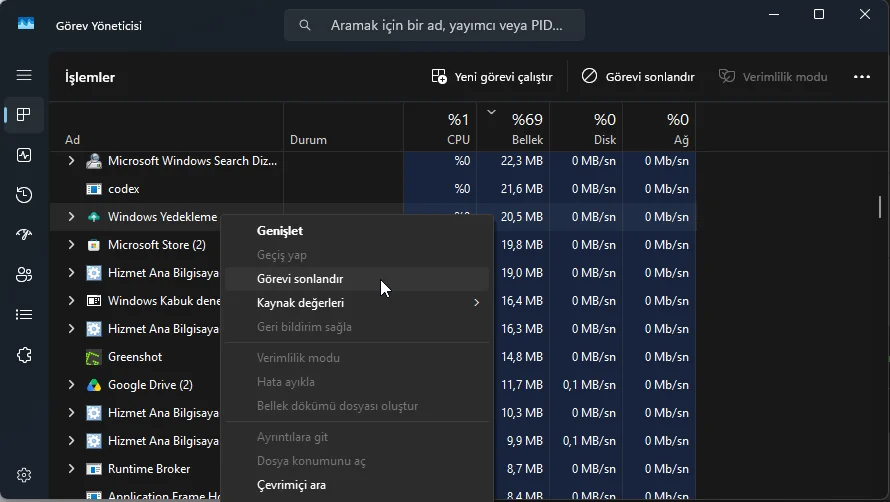Open the Users icon in sidebar

tap(24, 275)
